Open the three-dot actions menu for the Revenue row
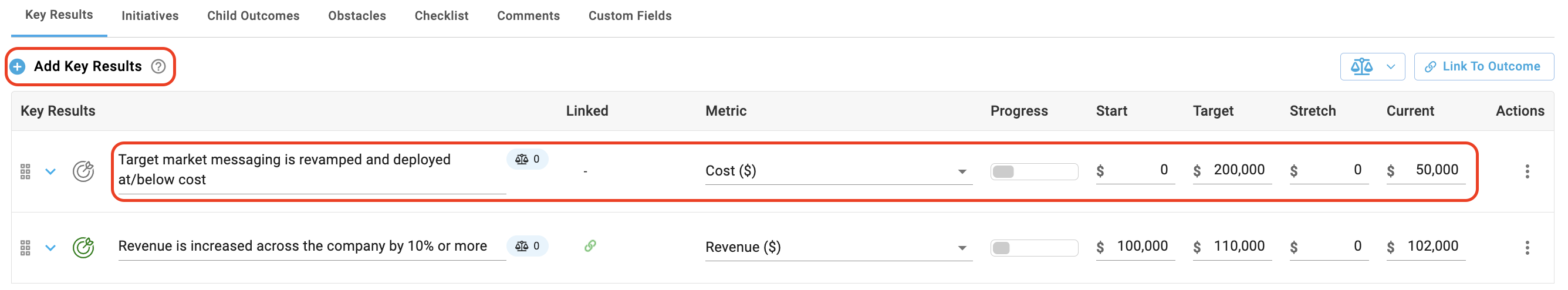The image size is (1568, 290). 1526,248
